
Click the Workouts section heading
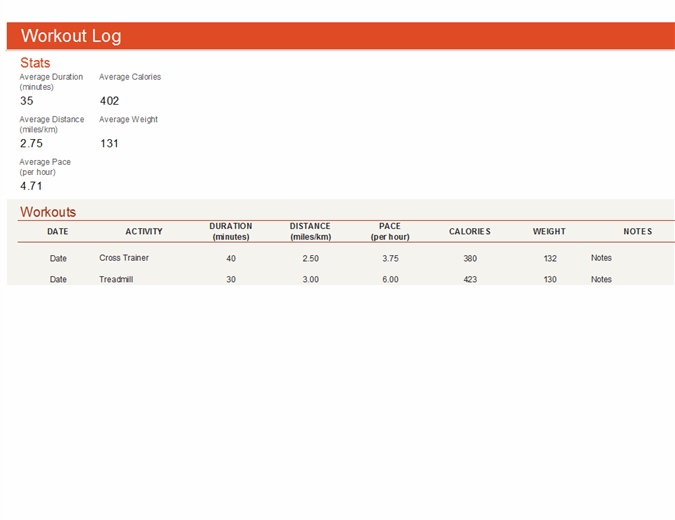48,212
